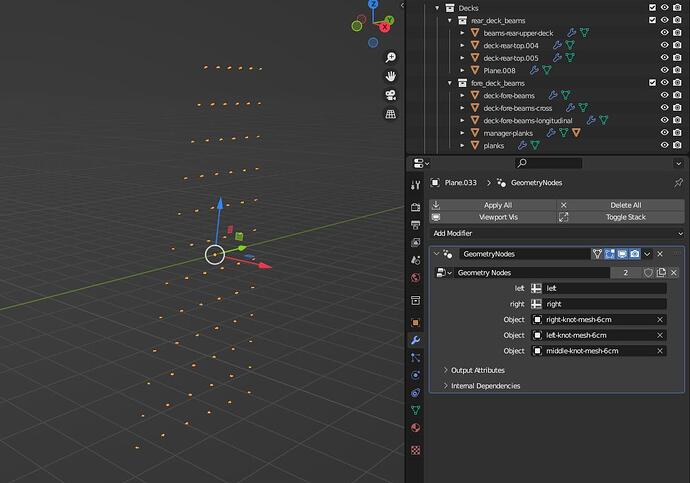The width and height of the screenshot is (690, 483).
Task: Uncheck the Decks collection checkbox
Action: tap(652, 7)
